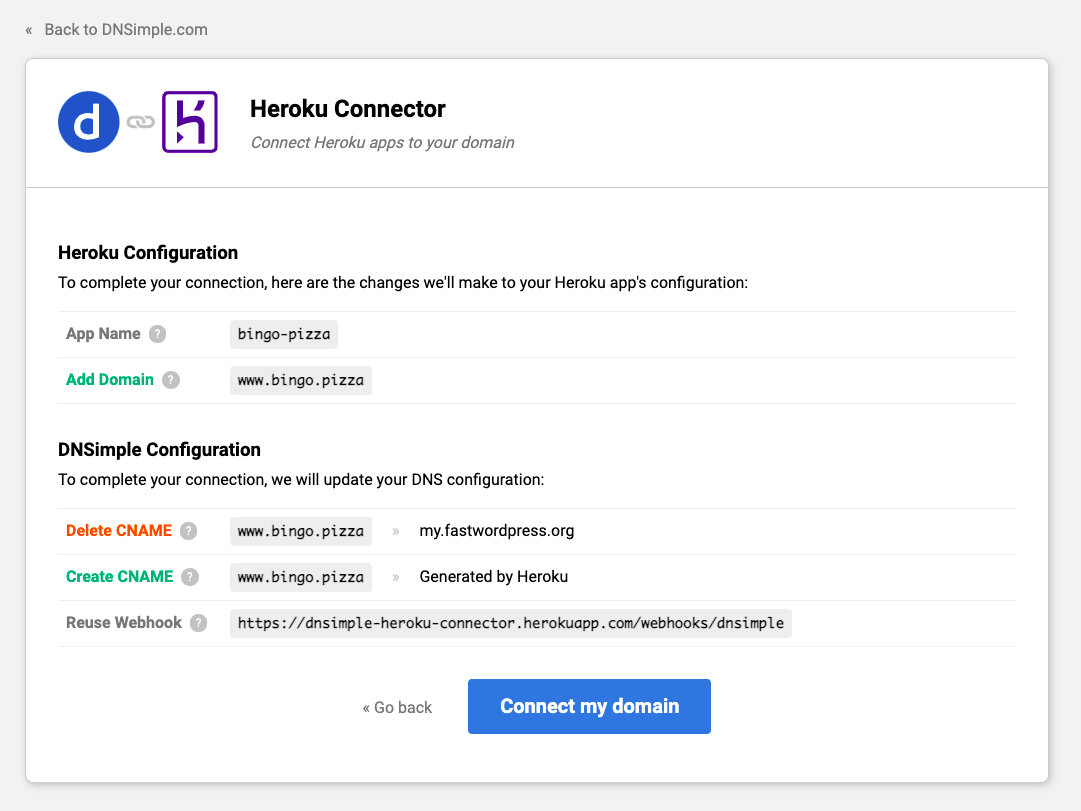Open the Delete CNAME help icon
1081x811 pixels.
188,531
